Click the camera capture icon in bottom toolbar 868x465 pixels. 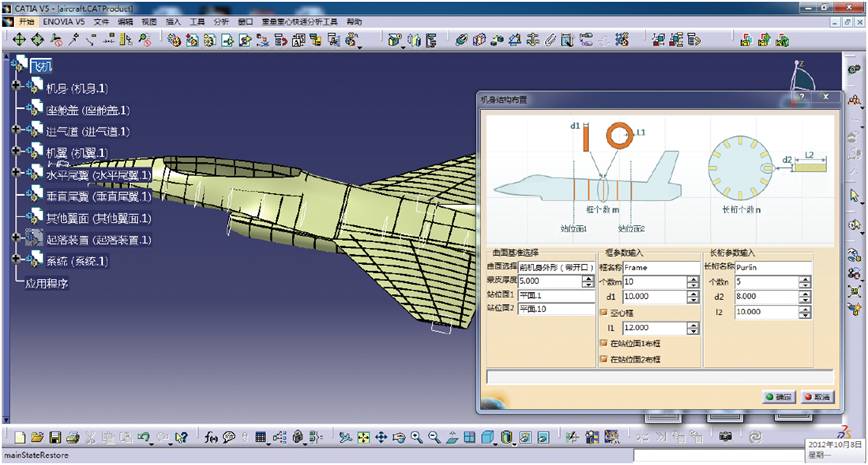pos(725,437)
